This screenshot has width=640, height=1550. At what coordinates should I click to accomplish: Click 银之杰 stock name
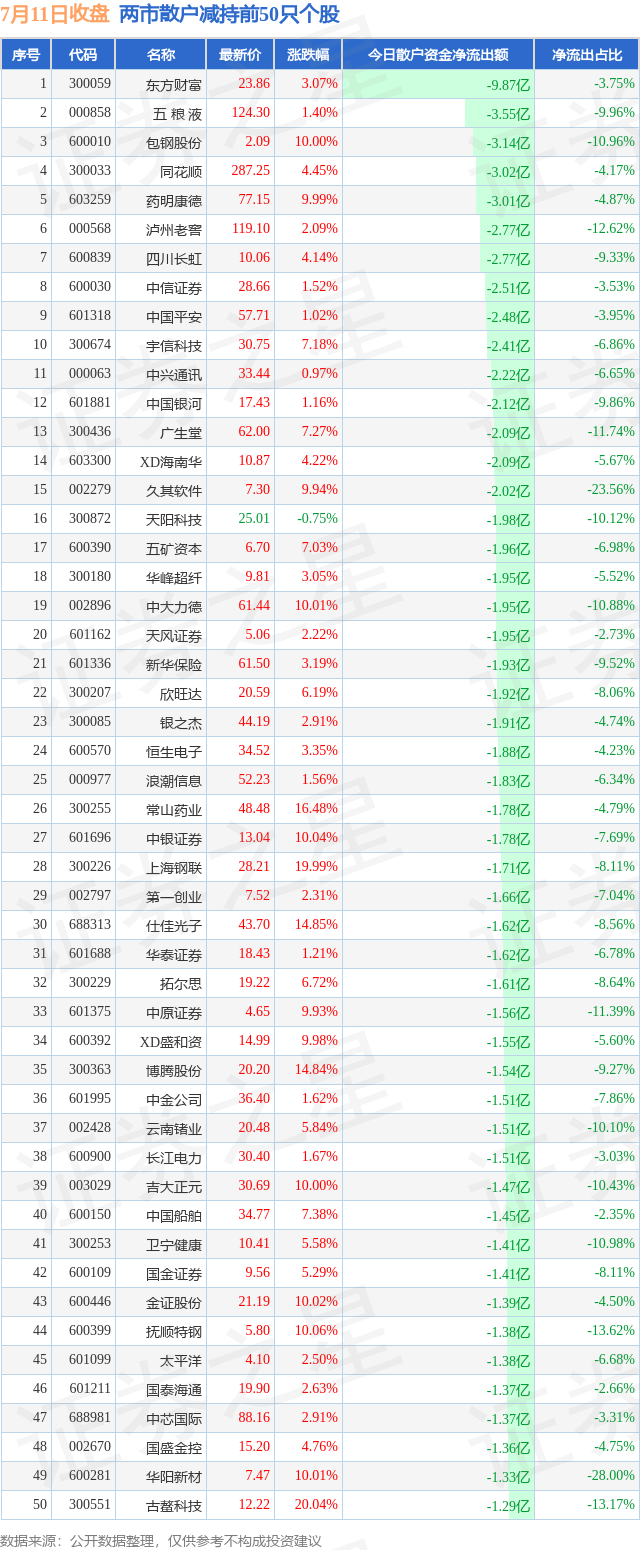tap(181, 722)
